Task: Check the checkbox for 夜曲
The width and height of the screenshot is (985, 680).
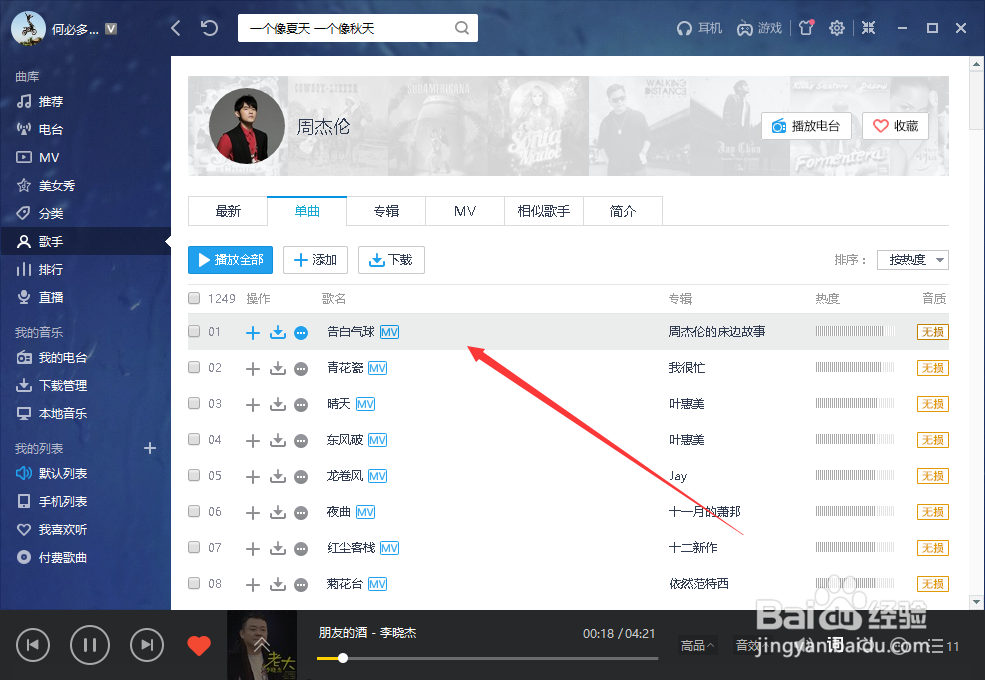Action: [x=193, y=511]
